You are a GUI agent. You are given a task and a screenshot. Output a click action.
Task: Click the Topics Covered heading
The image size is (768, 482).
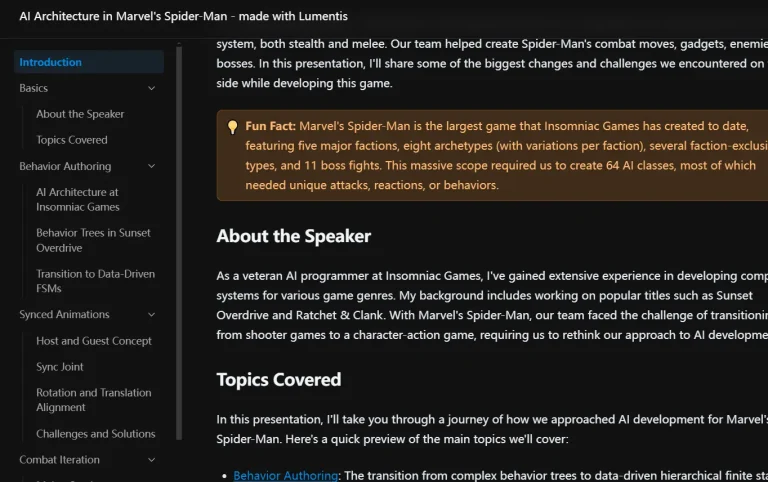[279, 379]
